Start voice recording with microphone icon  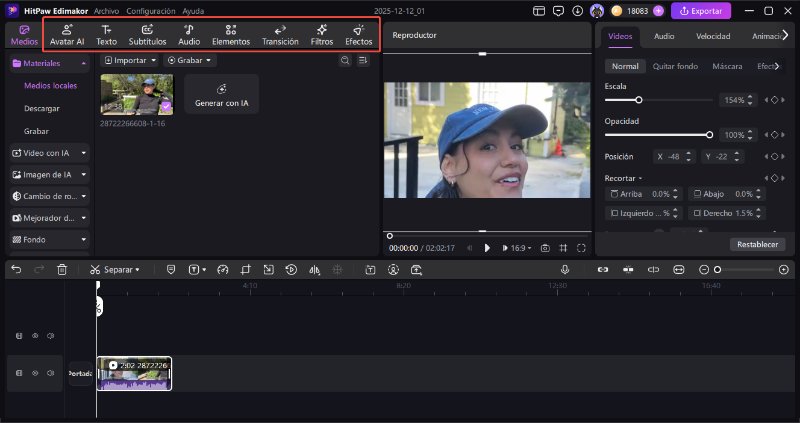(565, 269)
